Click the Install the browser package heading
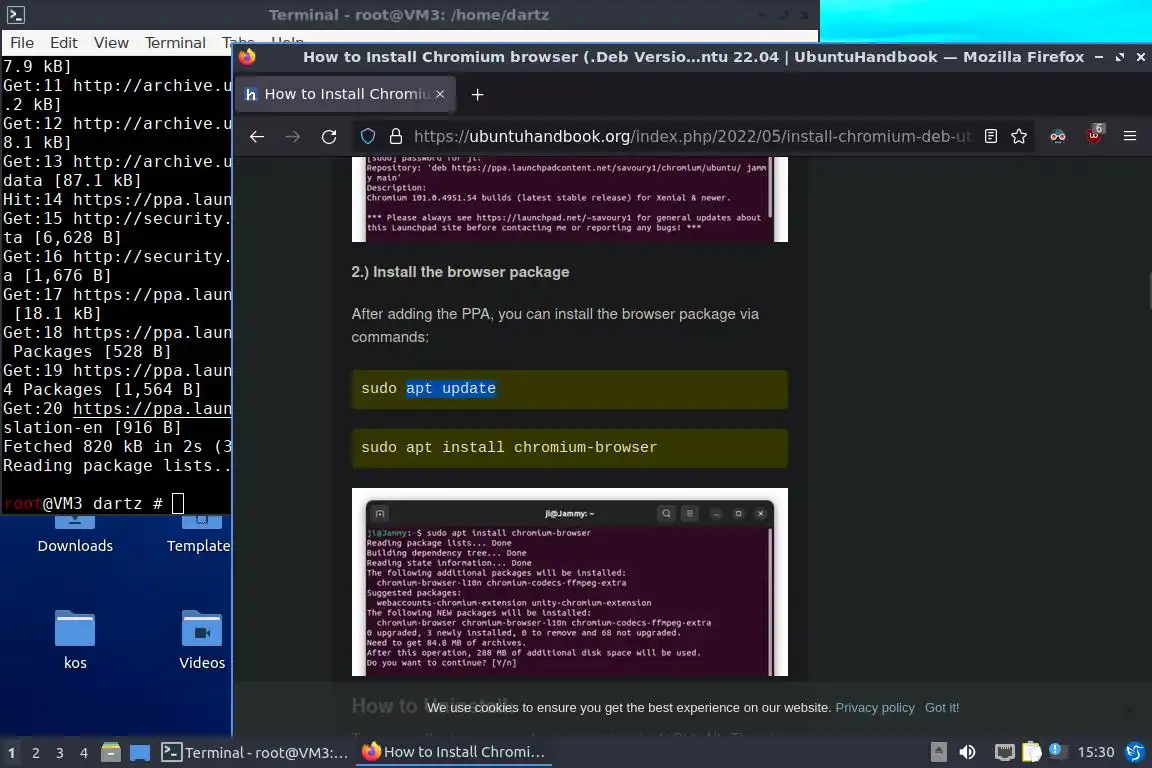 pyautogui.click(x=460, y=272)
